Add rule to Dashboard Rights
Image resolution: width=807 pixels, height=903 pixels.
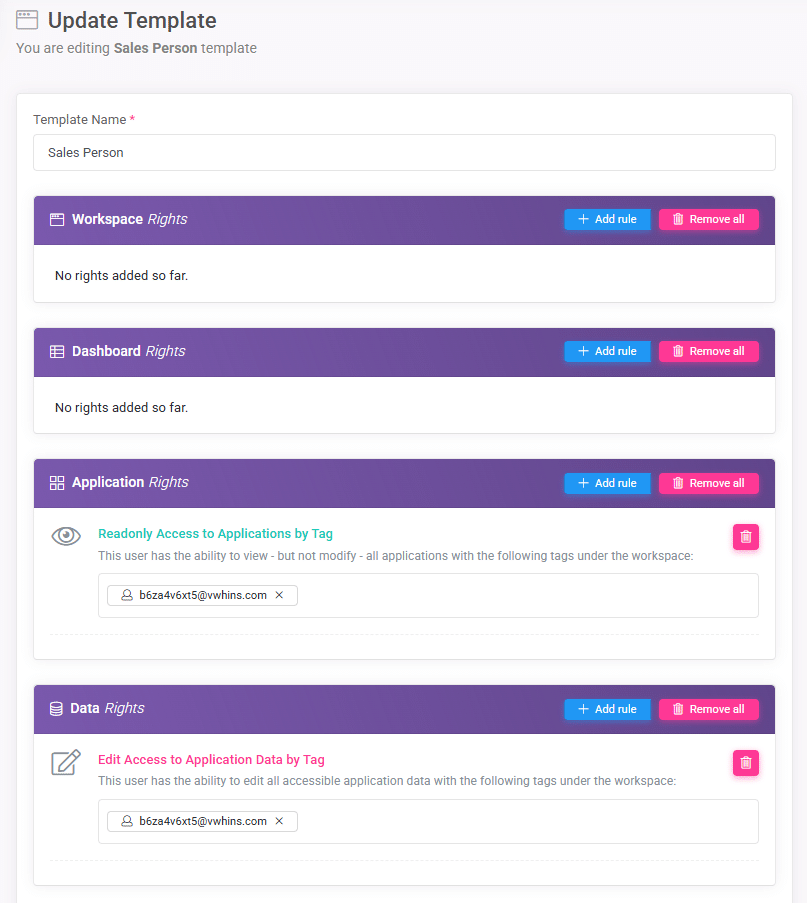click(607, 351)
